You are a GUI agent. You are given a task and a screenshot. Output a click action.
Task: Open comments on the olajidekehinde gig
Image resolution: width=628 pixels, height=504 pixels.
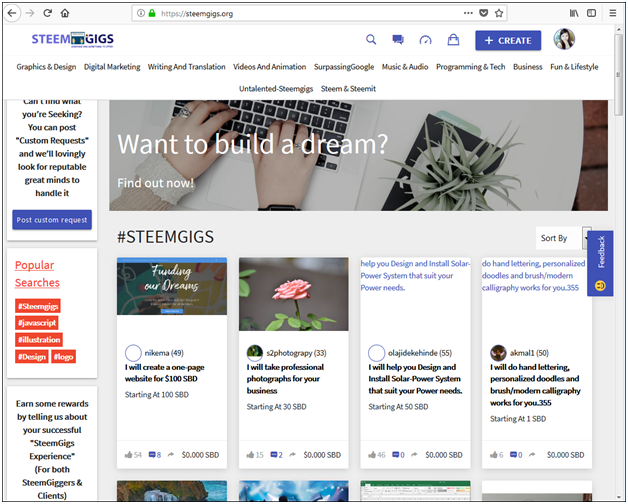(396, 455)
